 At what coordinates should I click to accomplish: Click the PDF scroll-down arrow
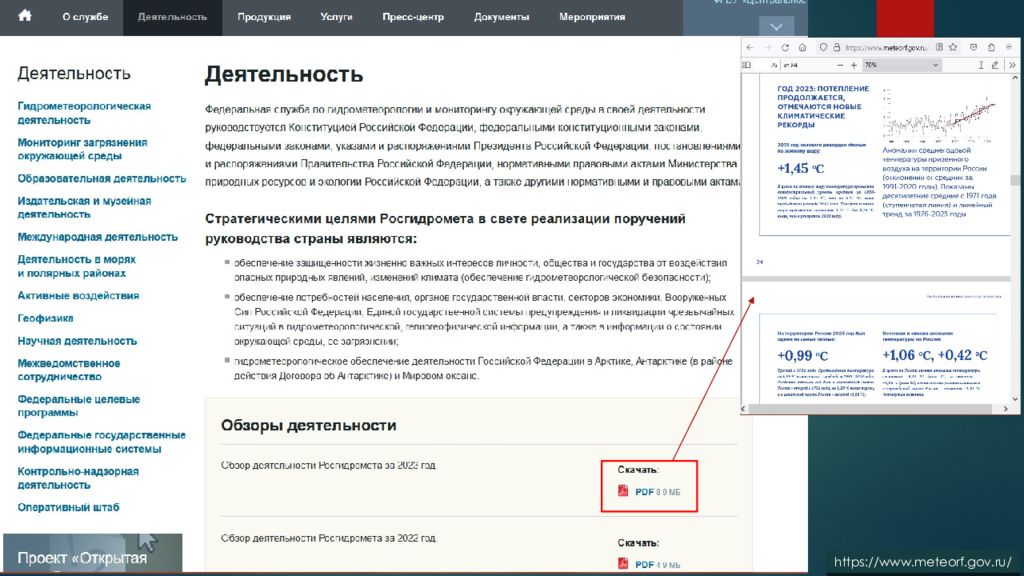[1014, 399]
